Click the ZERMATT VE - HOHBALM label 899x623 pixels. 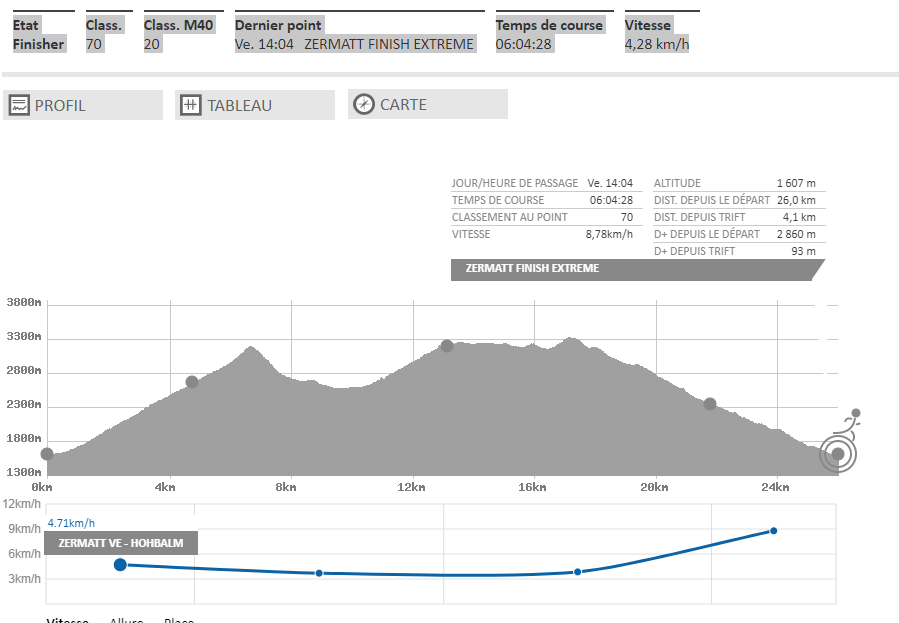coord(121,543)
